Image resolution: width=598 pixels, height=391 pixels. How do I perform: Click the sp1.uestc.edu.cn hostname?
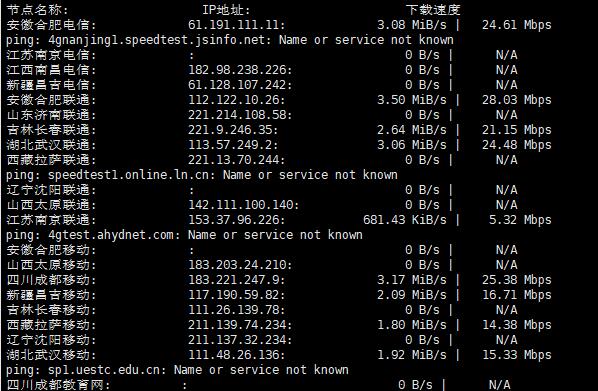(x=108, y=370)
